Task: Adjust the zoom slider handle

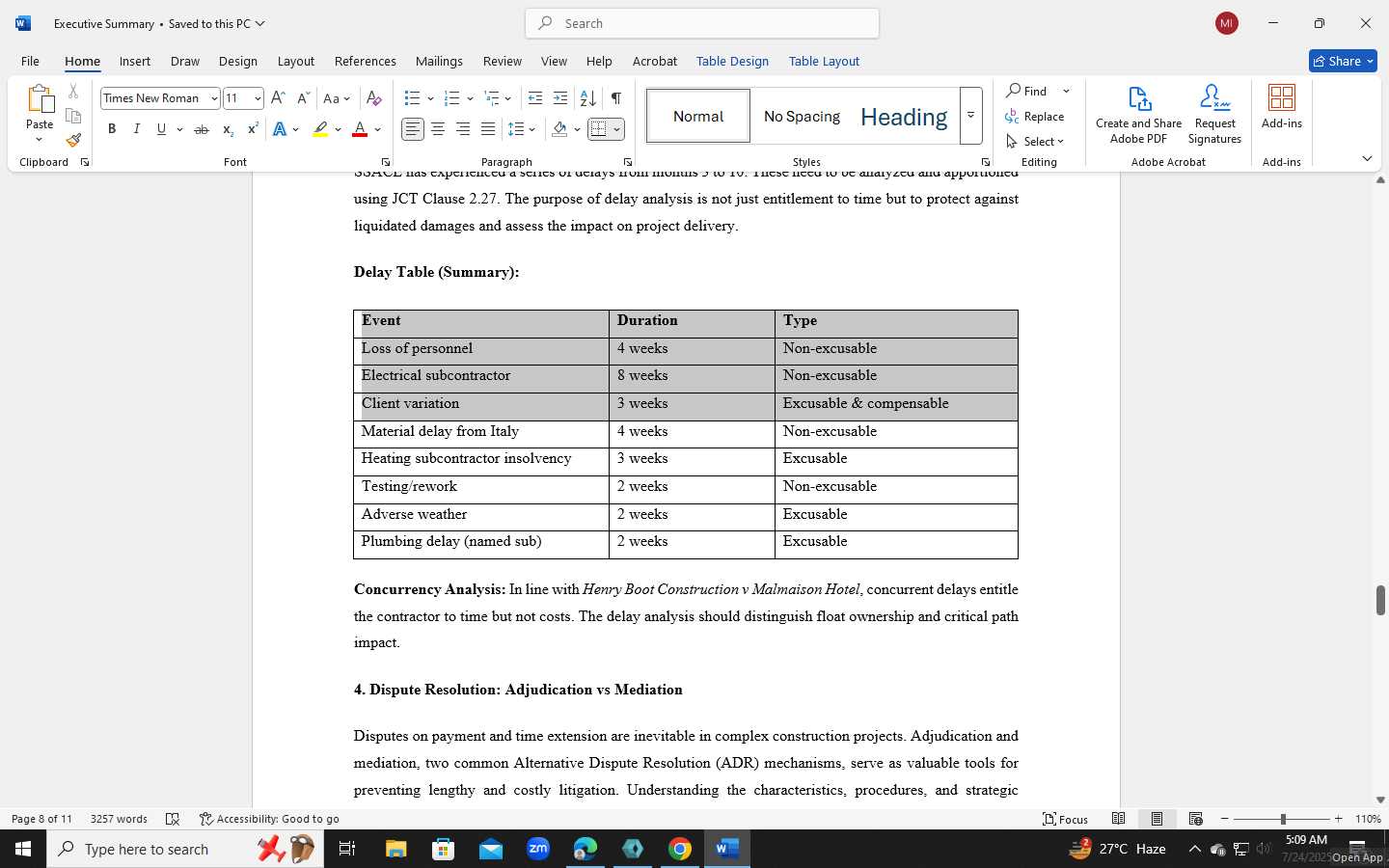Action: (x=1283, y=819)
